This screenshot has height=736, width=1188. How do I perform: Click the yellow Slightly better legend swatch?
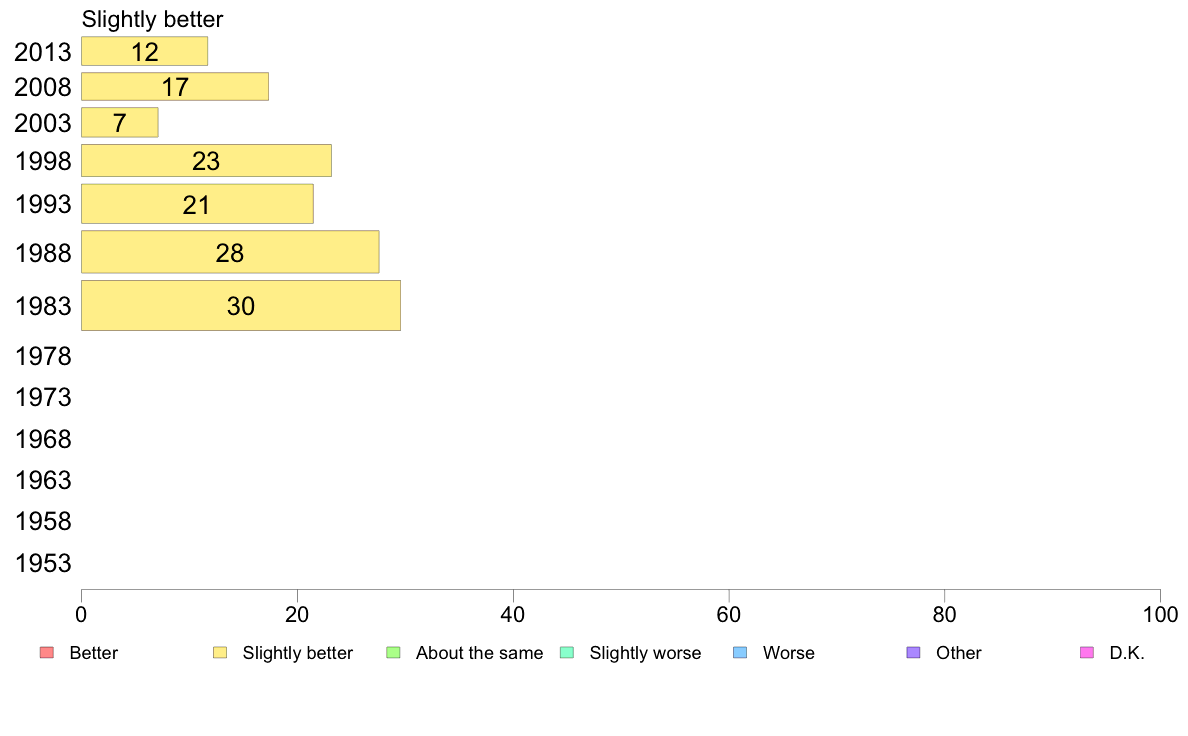220,653
